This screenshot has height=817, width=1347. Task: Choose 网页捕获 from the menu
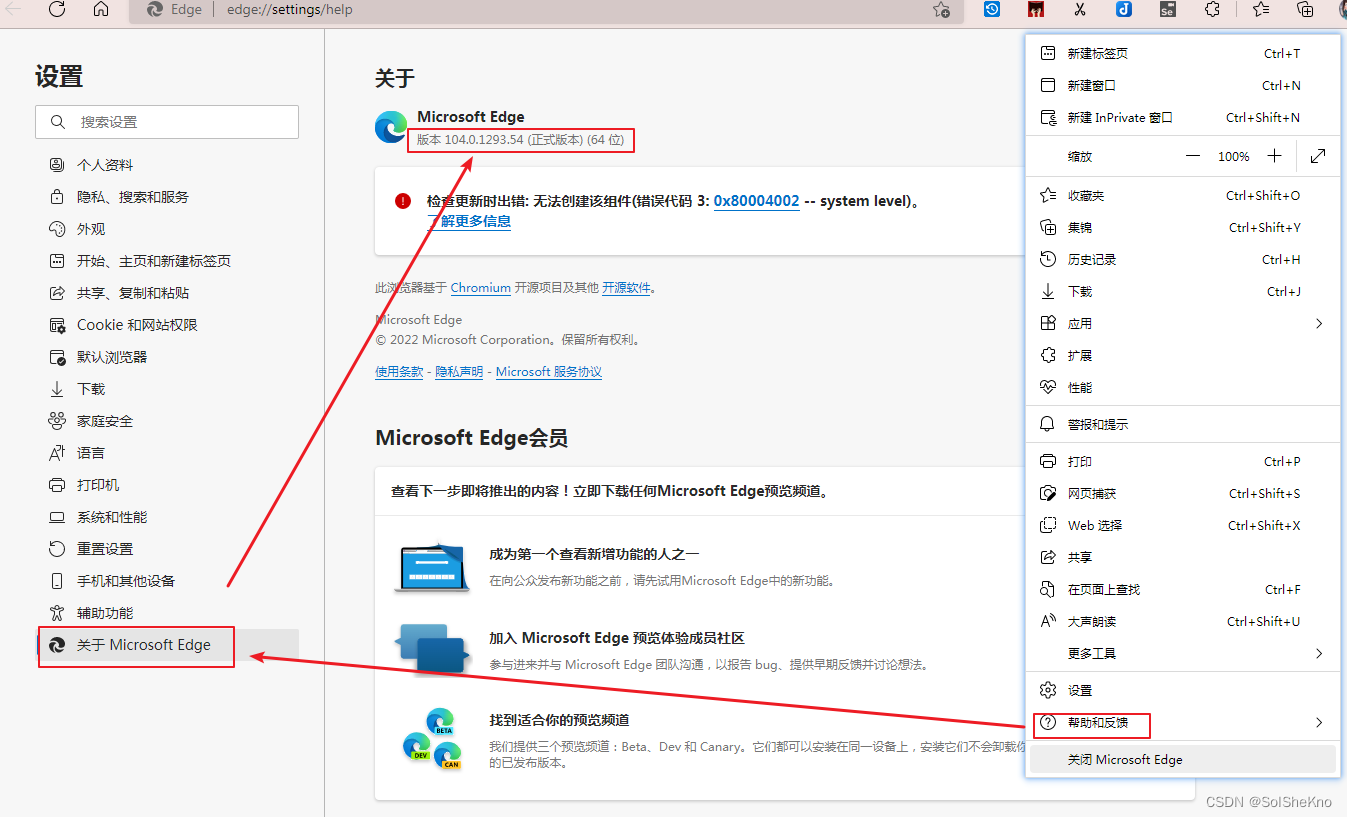(1183, 493)
